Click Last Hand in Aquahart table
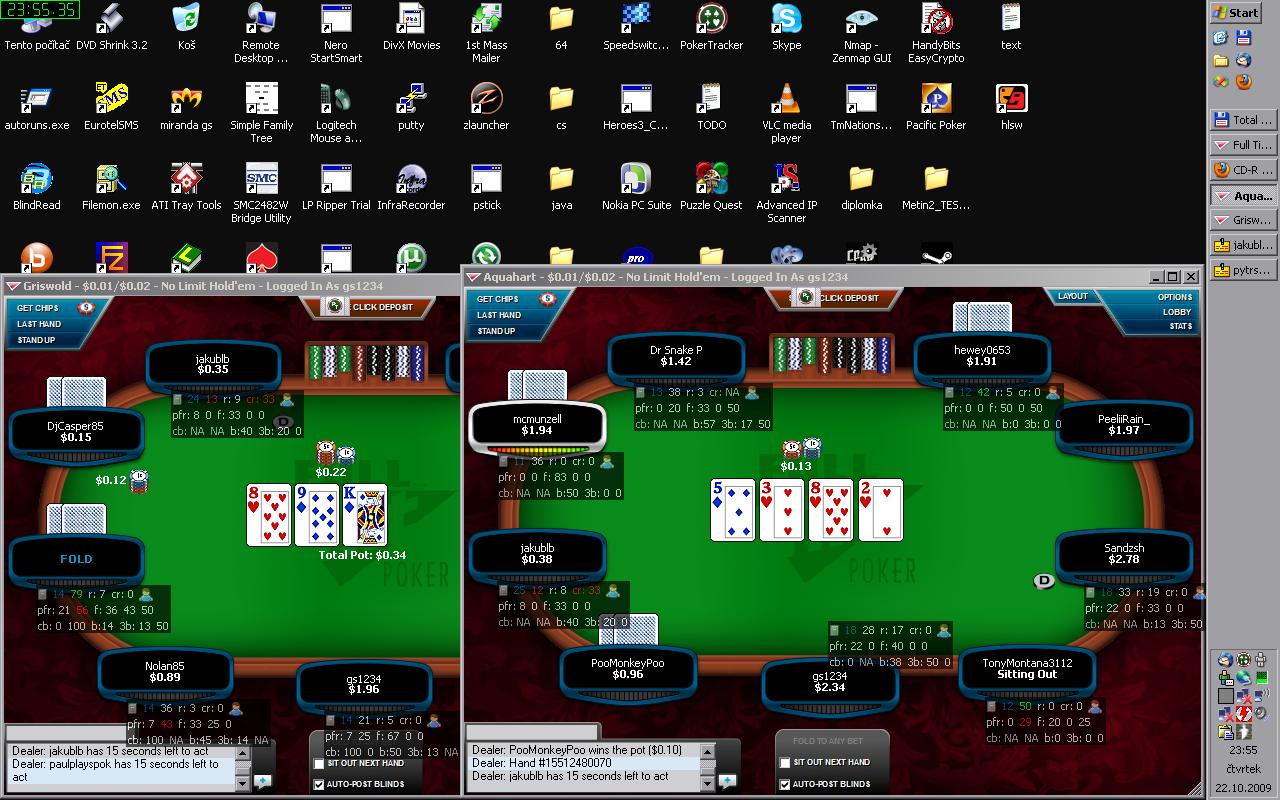Screen dimensions: 1280x800 click(x=499, y=315)
